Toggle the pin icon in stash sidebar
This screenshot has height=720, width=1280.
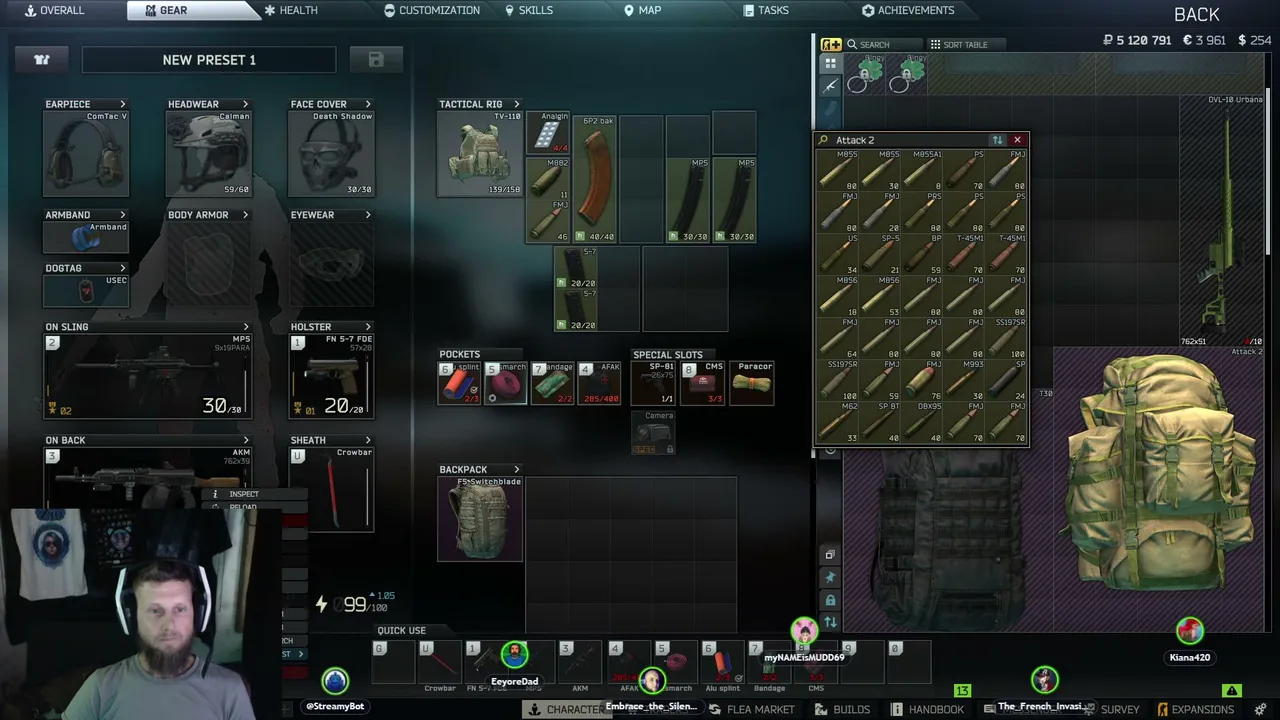tap(830, 577)
